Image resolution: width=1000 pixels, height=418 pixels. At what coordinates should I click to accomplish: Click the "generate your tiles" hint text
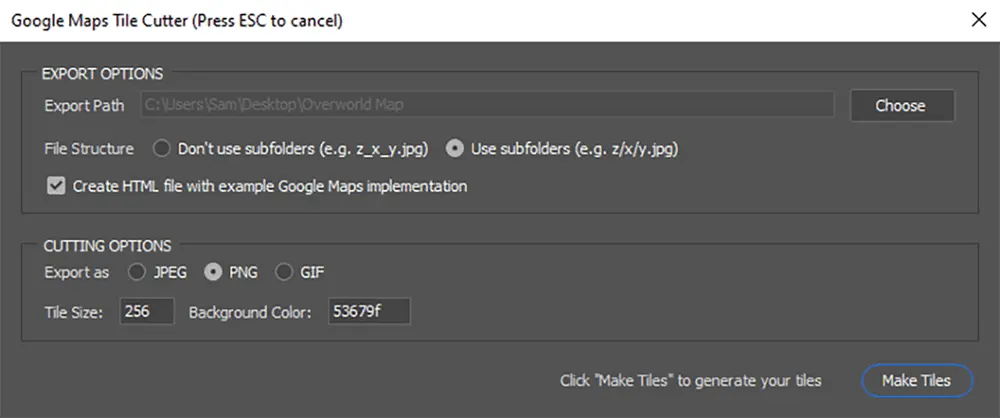pos(758,381)
